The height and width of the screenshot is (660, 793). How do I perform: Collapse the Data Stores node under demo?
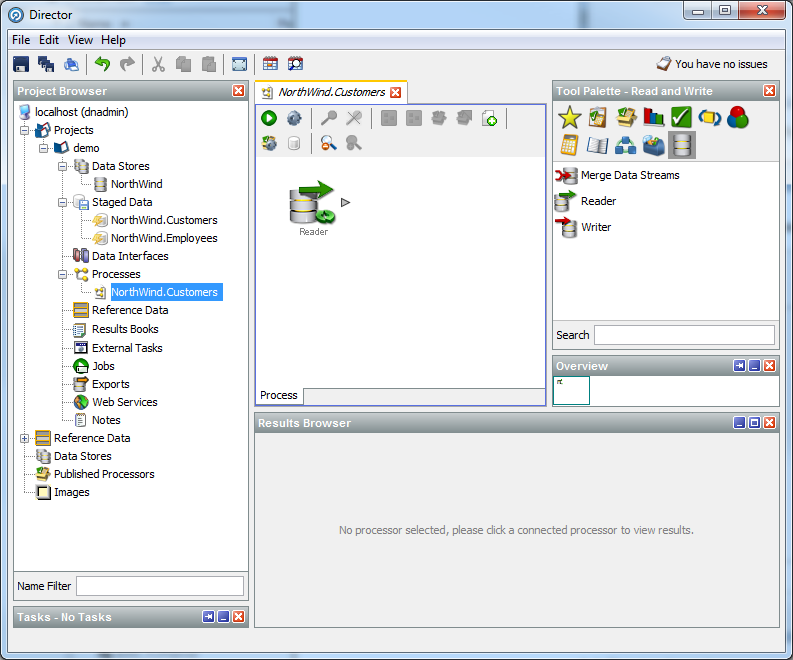point(62,166)
